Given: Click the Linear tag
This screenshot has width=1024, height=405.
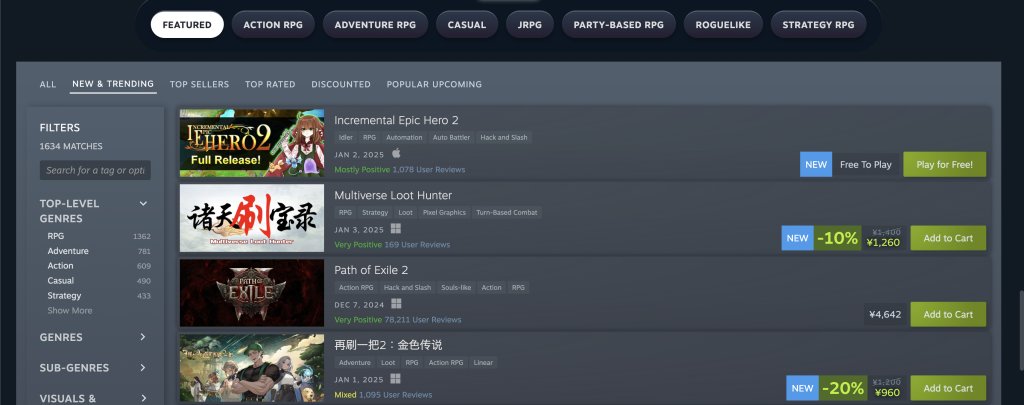Looking at the screenshot, I should point(483,363).
